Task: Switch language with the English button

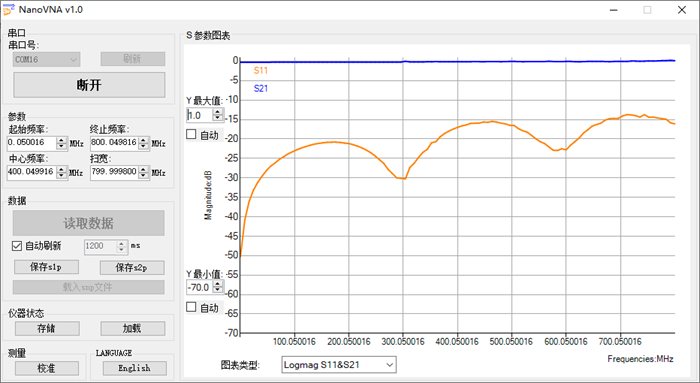Action: 135,368
